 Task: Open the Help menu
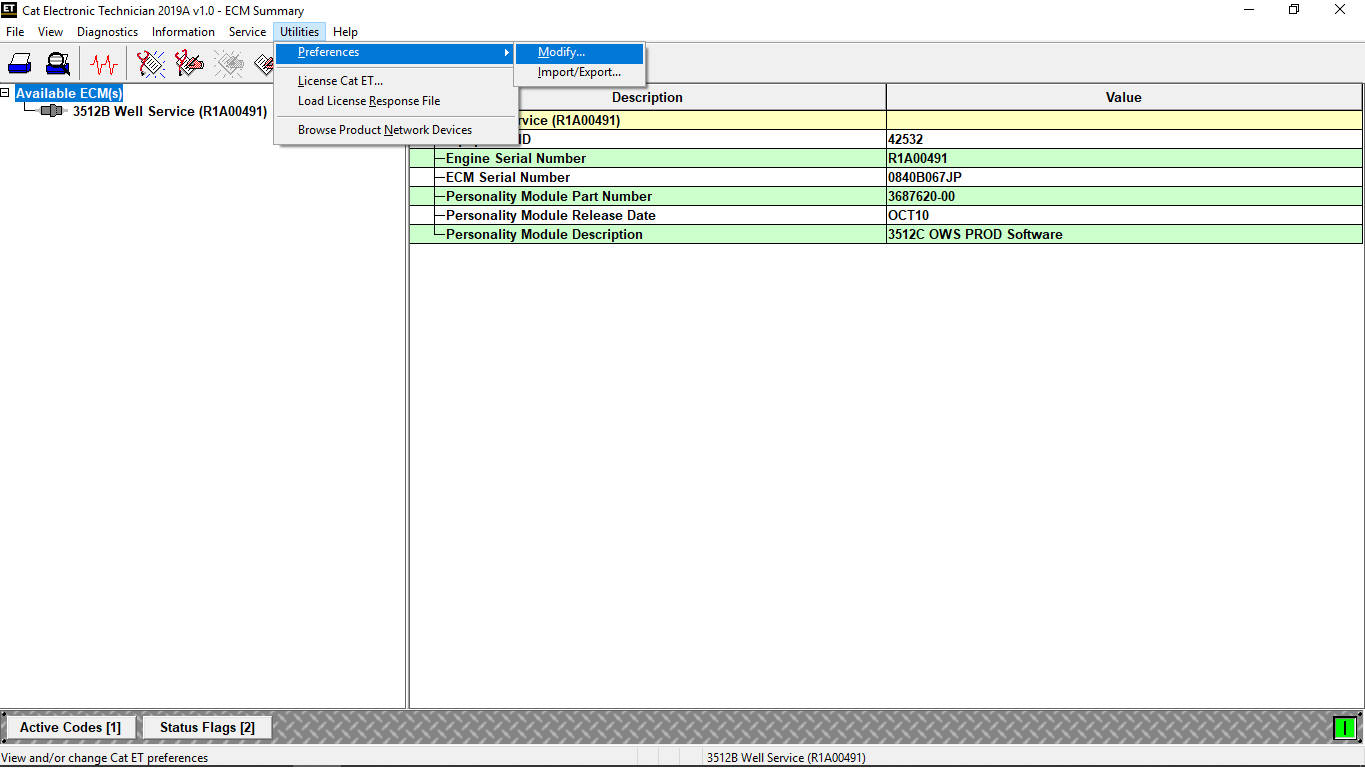345,32
